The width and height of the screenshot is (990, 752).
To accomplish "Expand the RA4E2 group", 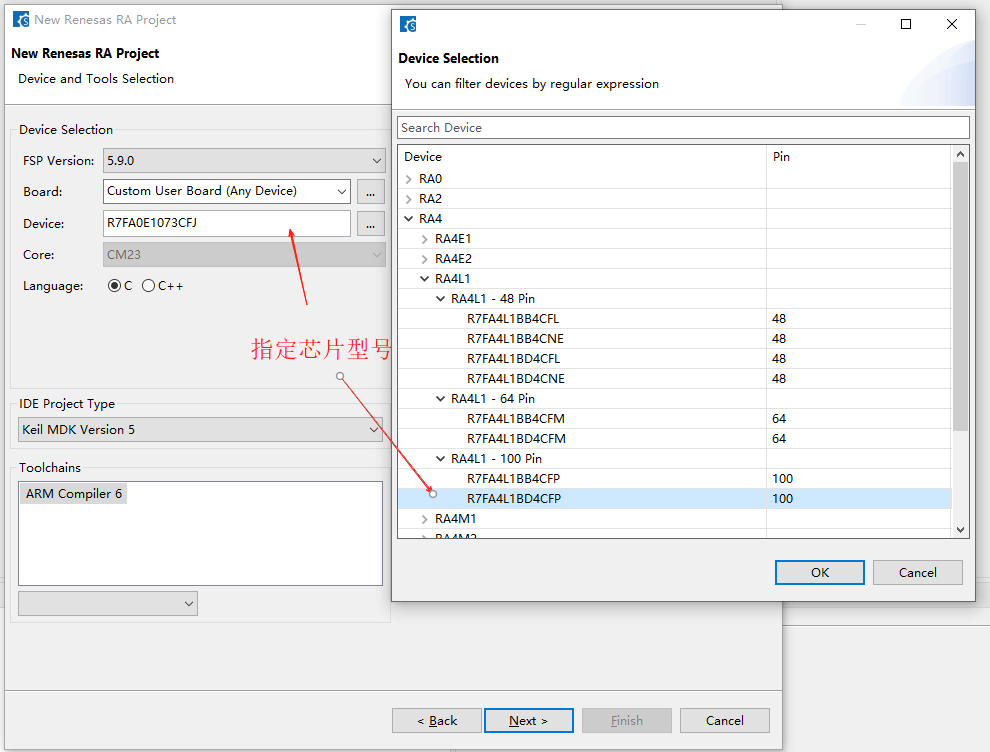I will tap(424, 260).
